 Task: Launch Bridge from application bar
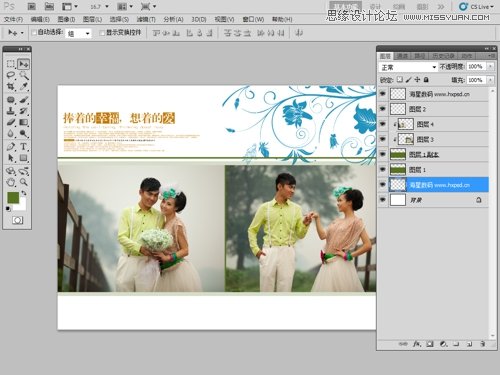point(32,6)
